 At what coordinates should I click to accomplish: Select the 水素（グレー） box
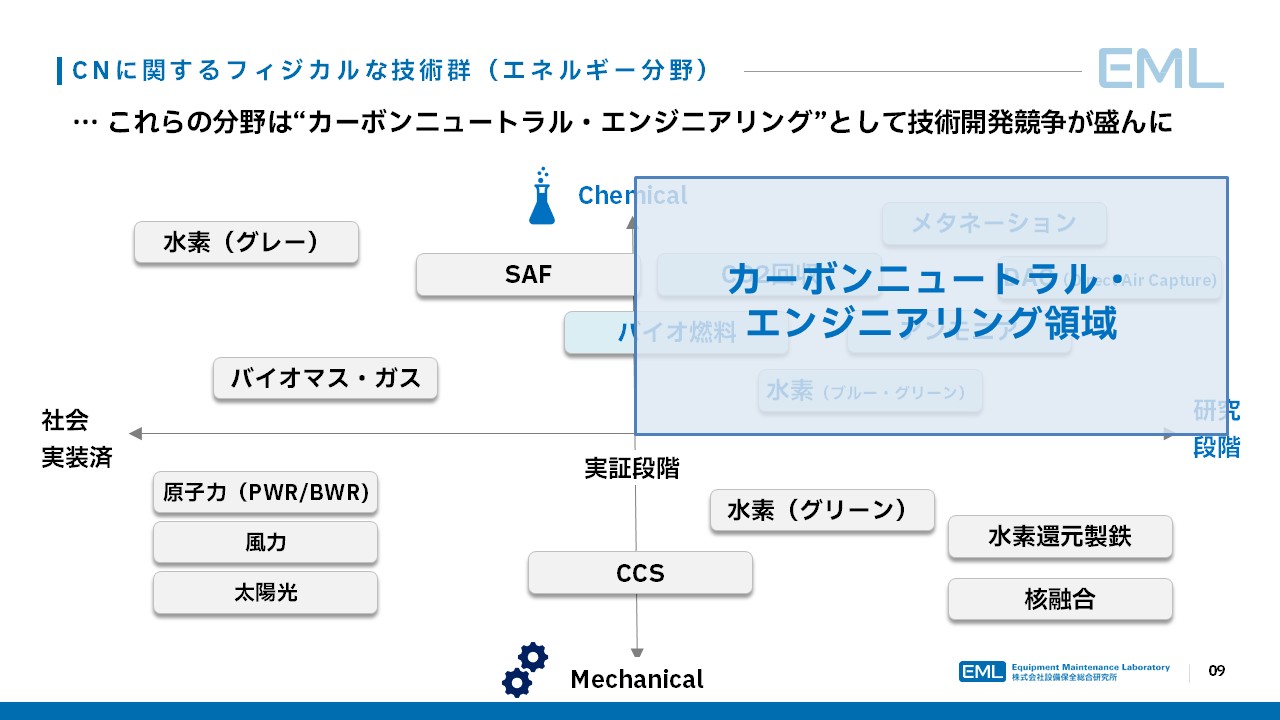246,243
